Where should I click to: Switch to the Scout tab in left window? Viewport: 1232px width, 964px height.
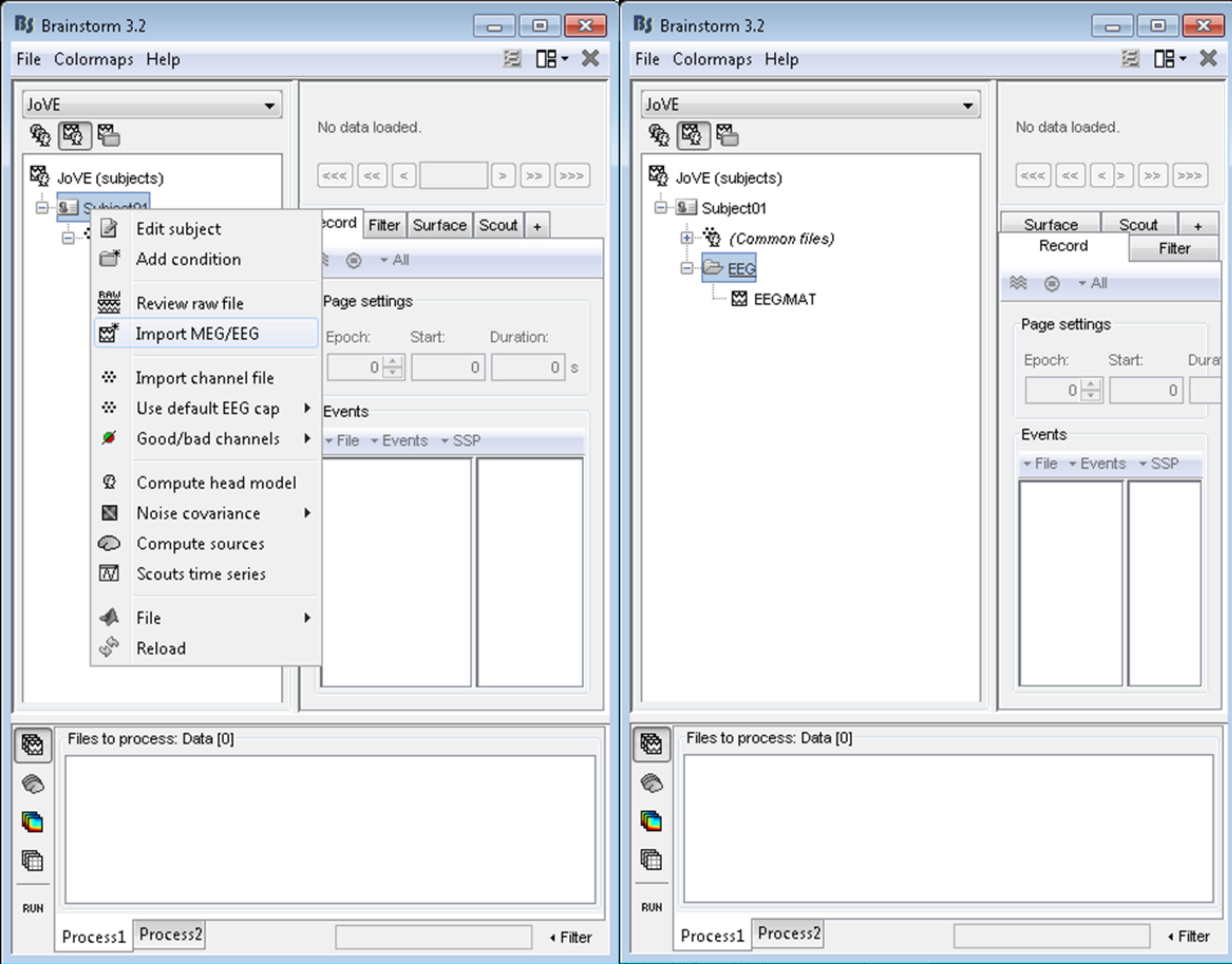pyautogui.click(x=498, y=225)
